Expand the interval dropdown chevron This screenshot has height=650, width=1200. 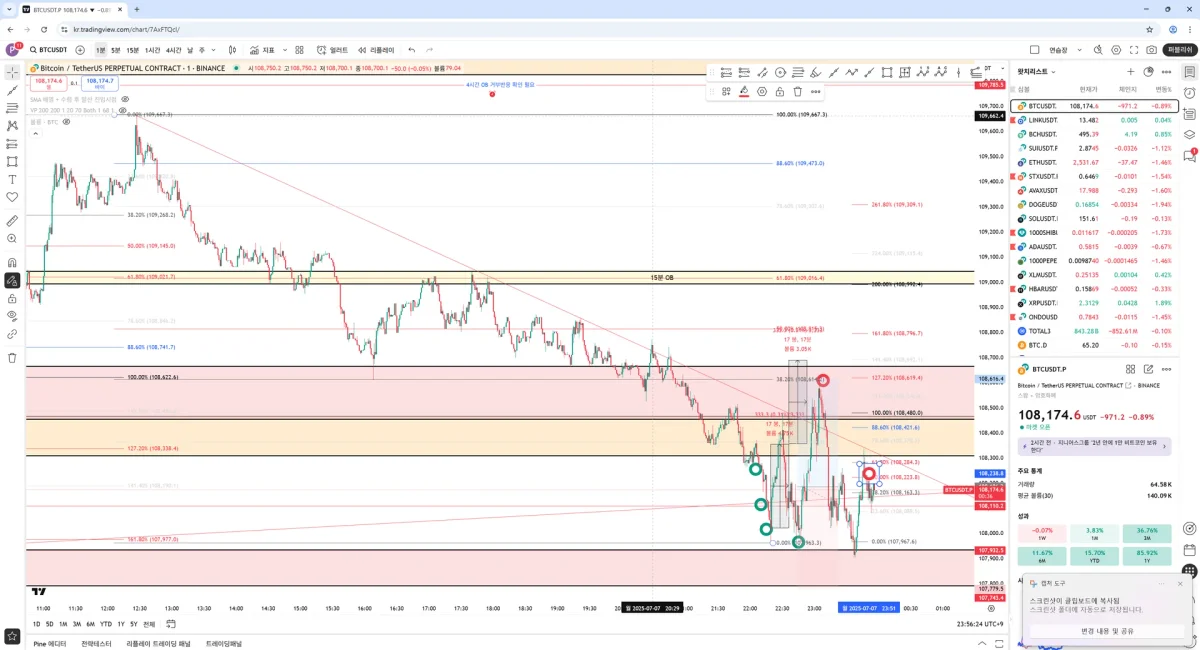(214, 50)
